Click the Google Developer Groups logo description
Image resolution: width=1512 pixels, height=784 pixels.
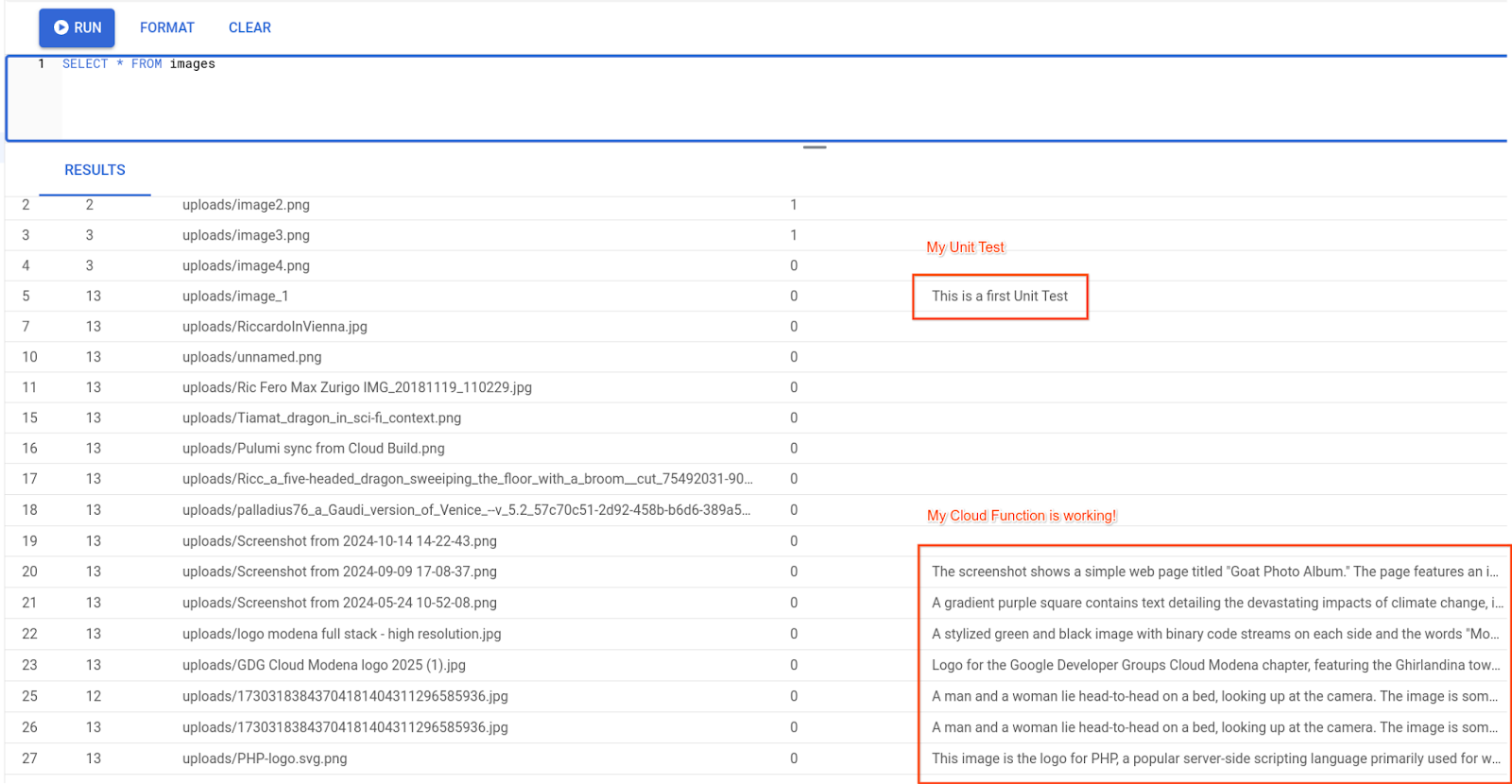[x=1214, y=665]
